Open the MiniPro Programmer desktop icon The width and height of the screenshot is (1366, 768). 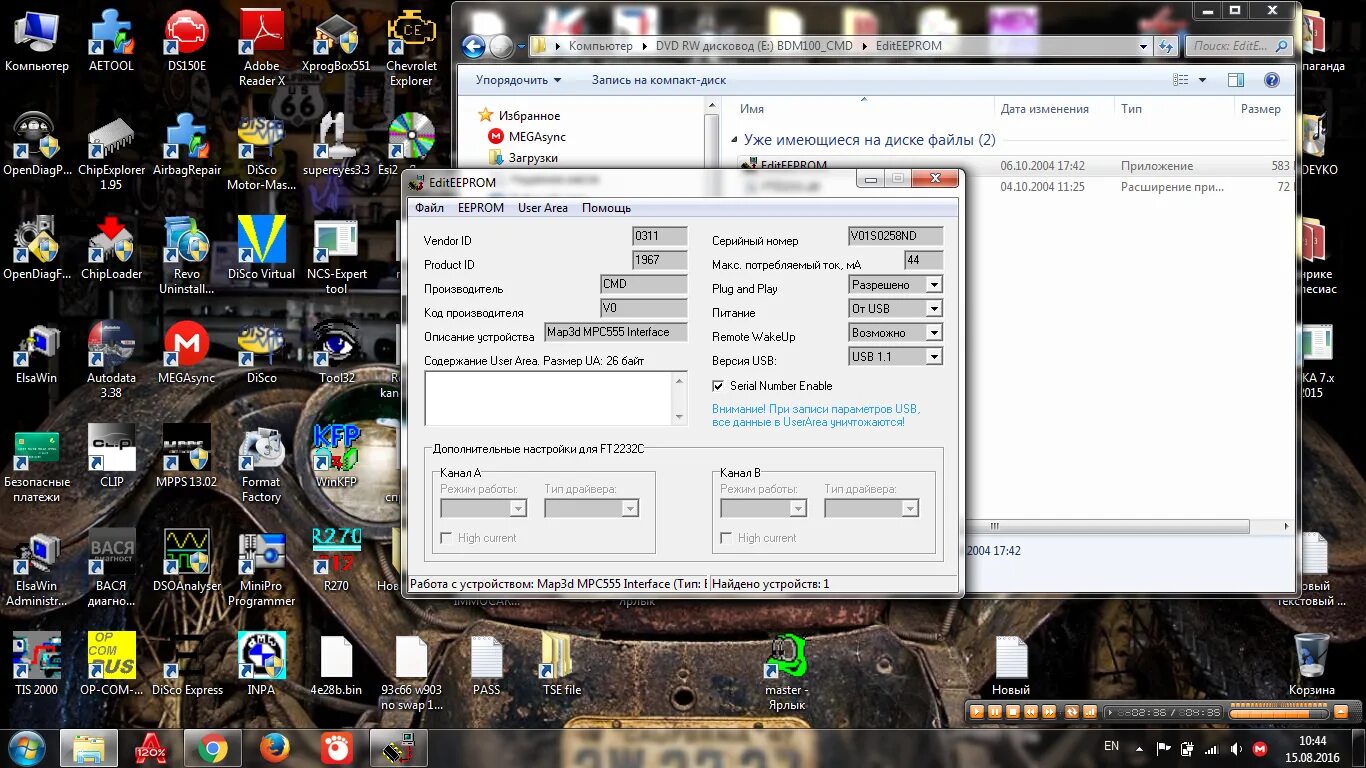click(262, 568)
